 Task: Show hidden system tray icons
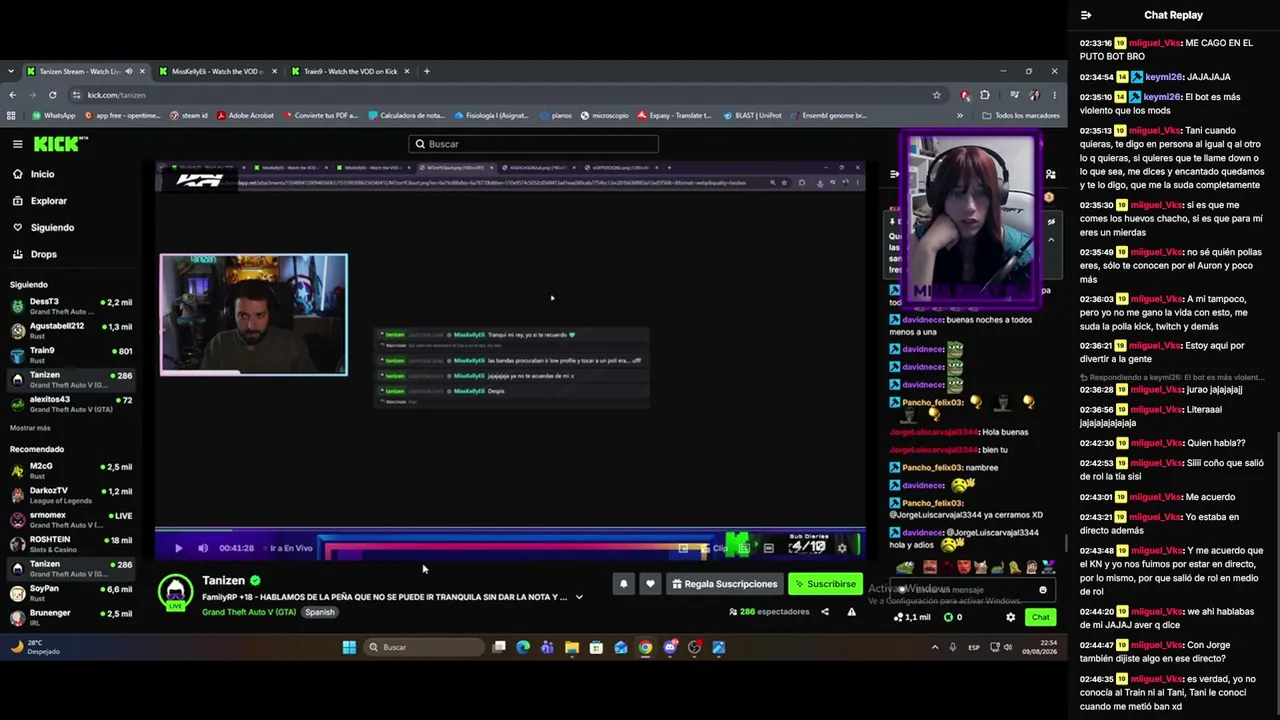pos(935,647)
